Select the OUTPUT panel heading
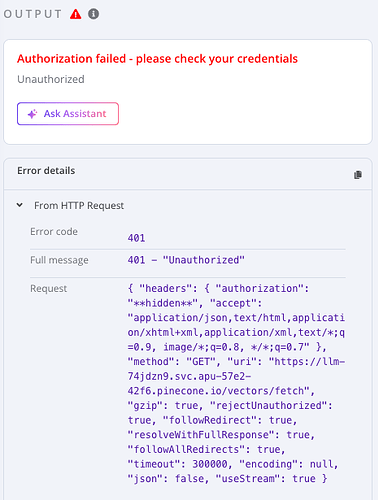 click(x=33, y=14)
